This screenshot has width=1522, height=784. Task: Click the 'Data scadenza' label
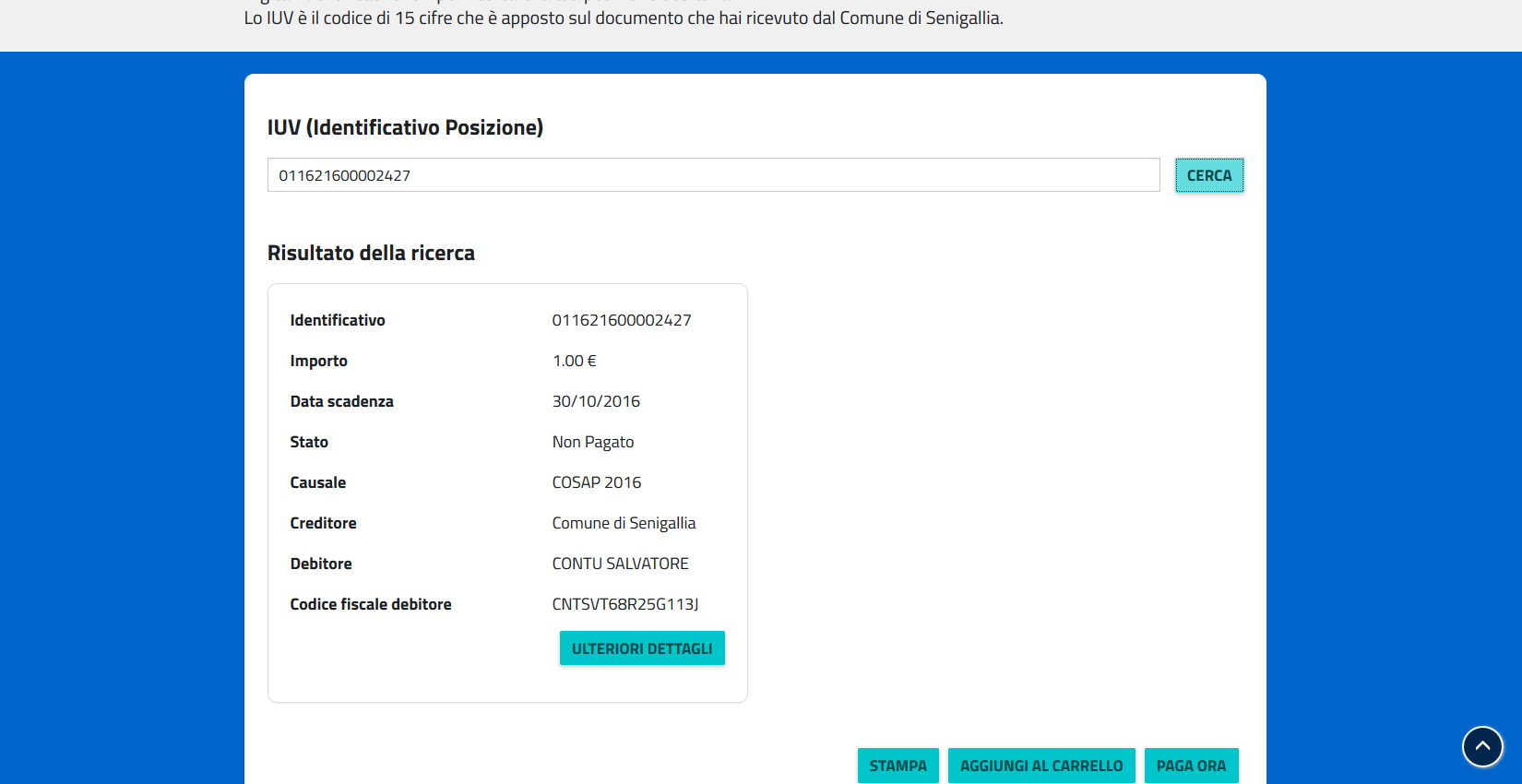pyautogui.click(x=341, y=401)
